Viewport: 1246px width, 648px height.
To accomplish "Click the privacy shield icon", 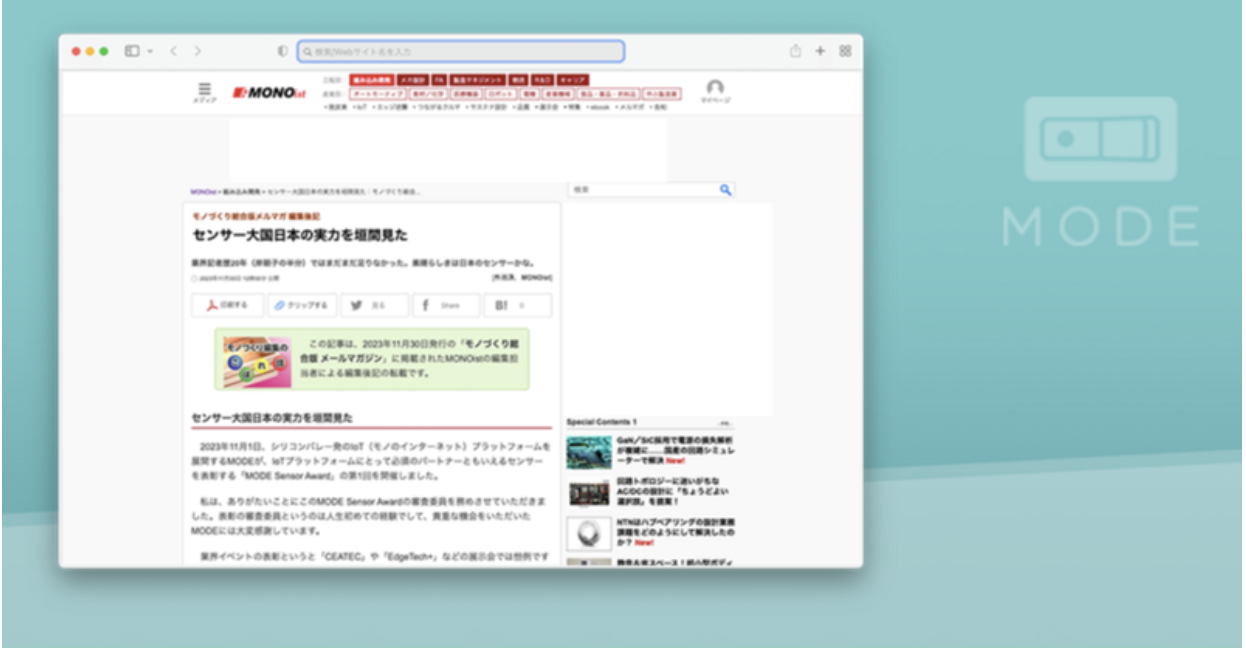I will coord(282,51).
